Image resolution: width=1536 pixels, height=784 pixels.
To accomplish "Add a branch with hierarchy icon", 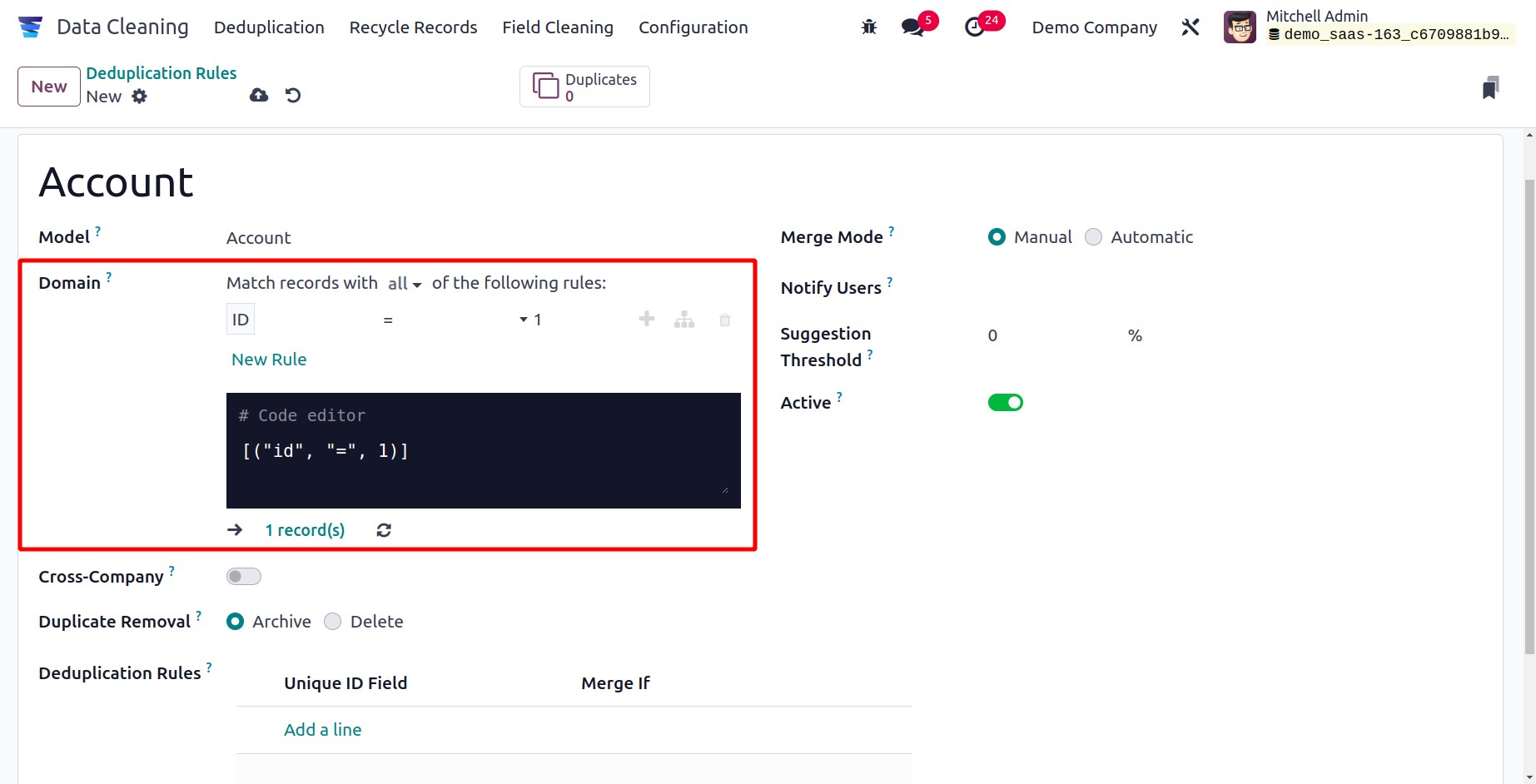I will tap(684, 320).
